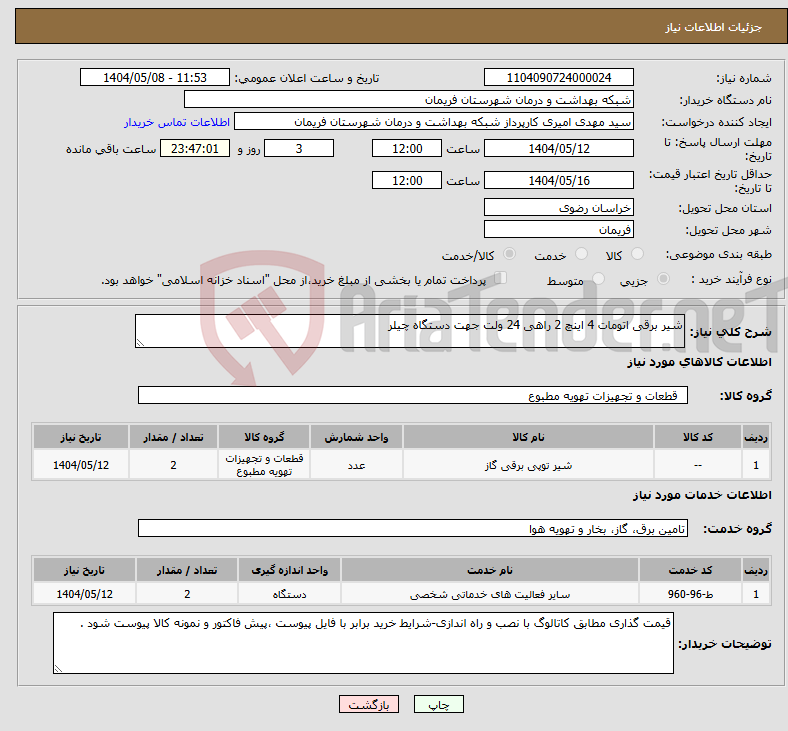The image size is (788, 731).
Task: Click the شرح کلی نیاز description textarea
Action: pyautogui.click(x=410, y=331)
